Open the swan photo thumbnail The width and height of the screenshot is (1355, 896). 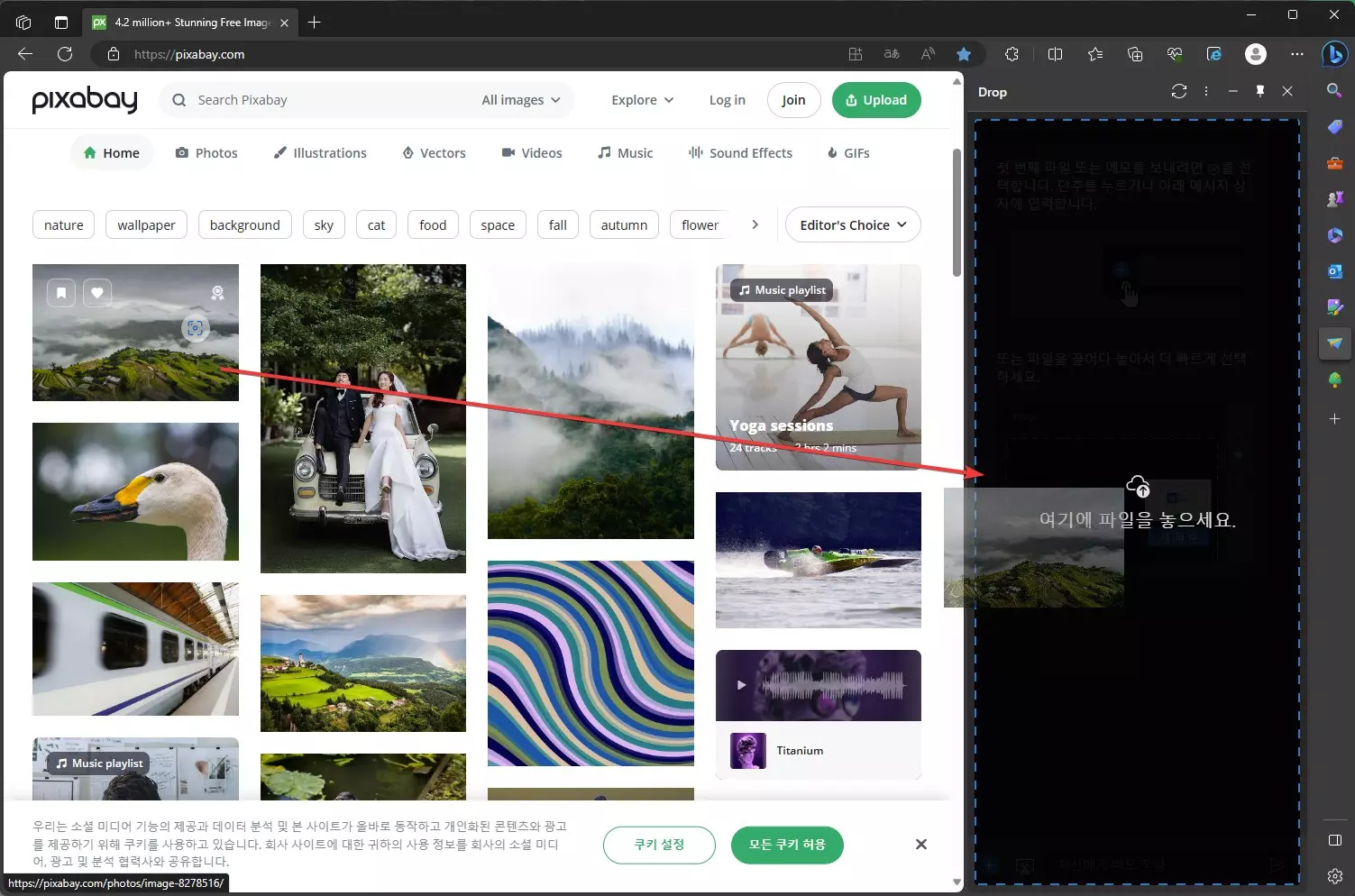[135, 491]
